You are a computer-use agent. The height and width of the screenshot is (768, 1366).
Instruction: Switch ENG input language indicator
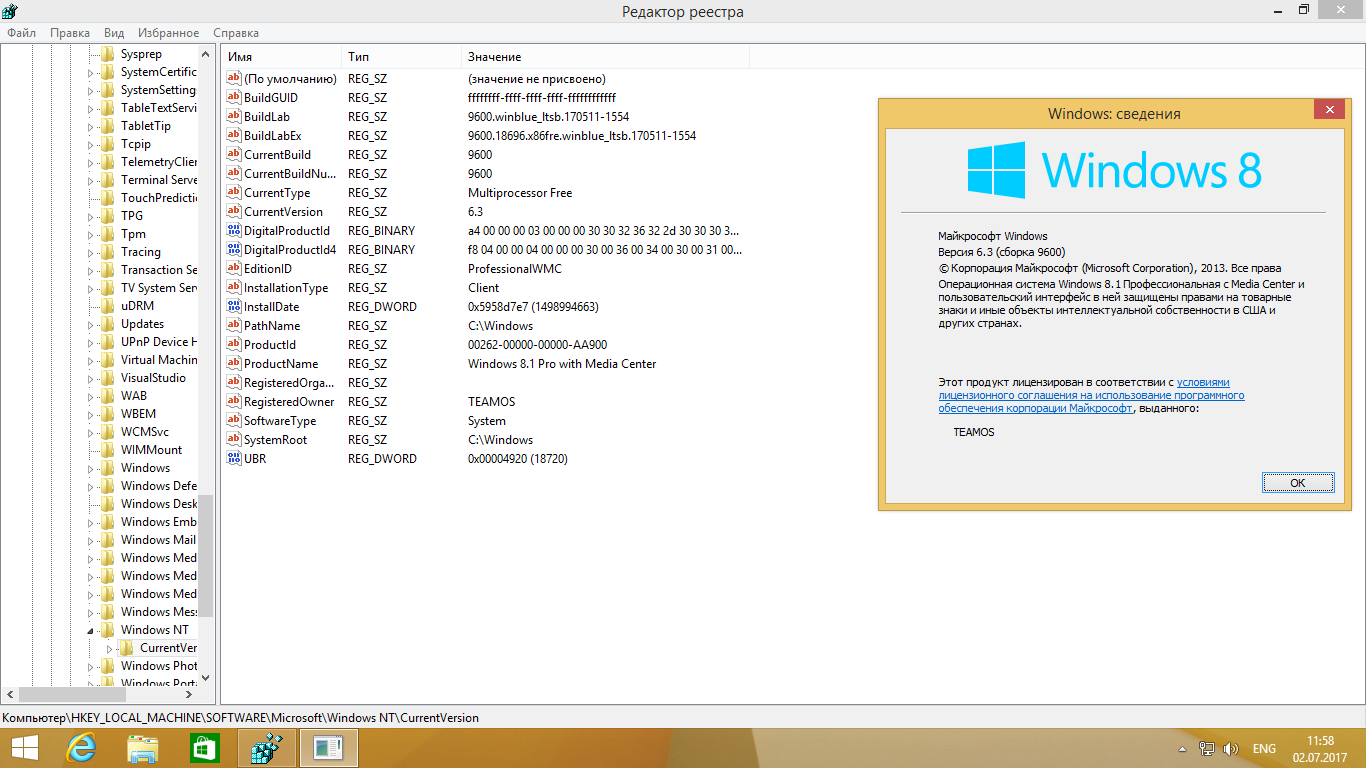pos(1264,749)
